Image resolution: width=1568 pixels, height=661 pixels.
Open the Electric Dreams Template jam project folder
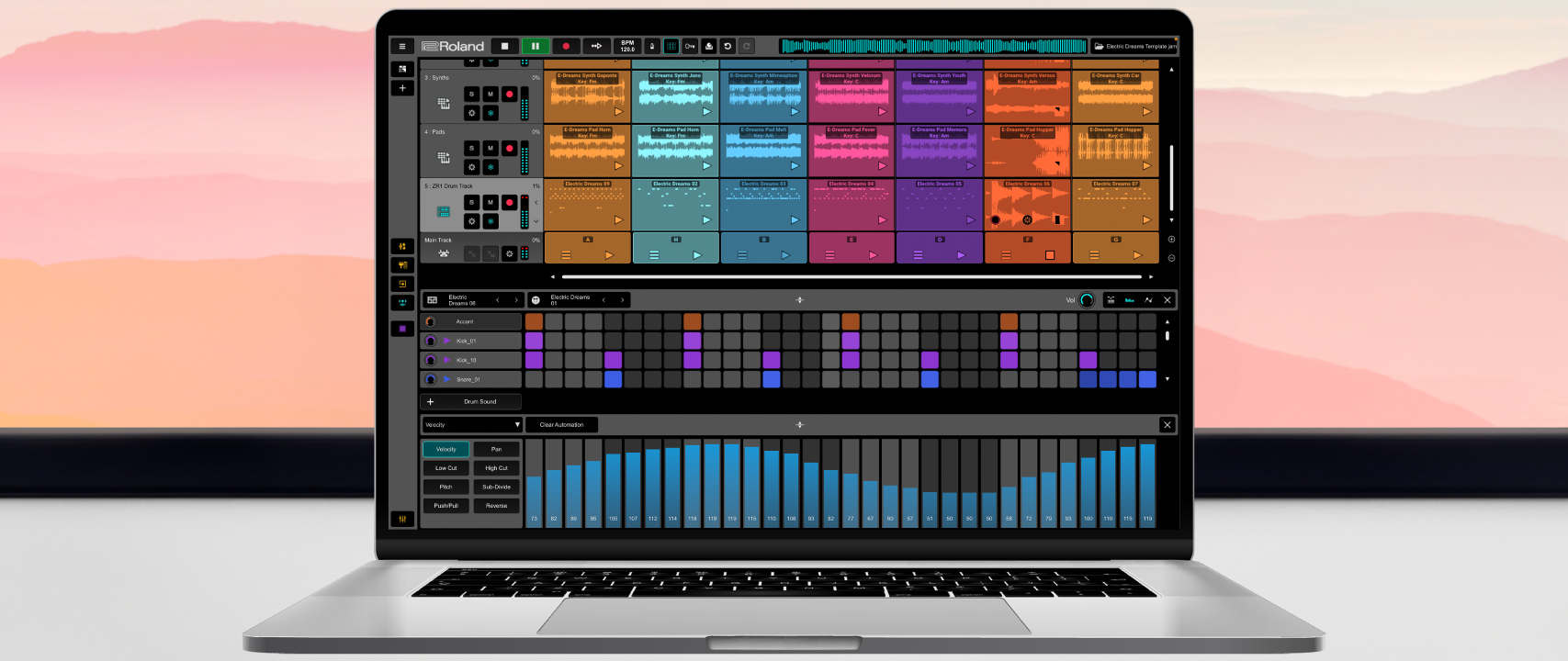pos(1134,46)
